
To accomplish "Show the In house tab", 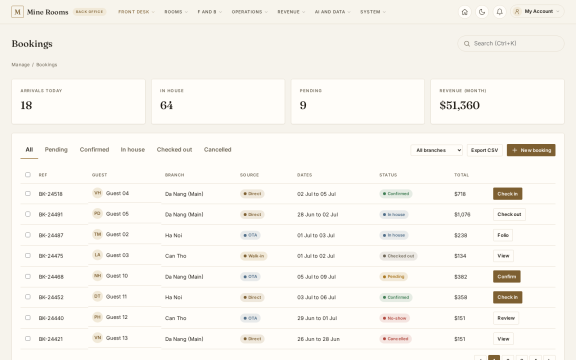I will 133,150.
